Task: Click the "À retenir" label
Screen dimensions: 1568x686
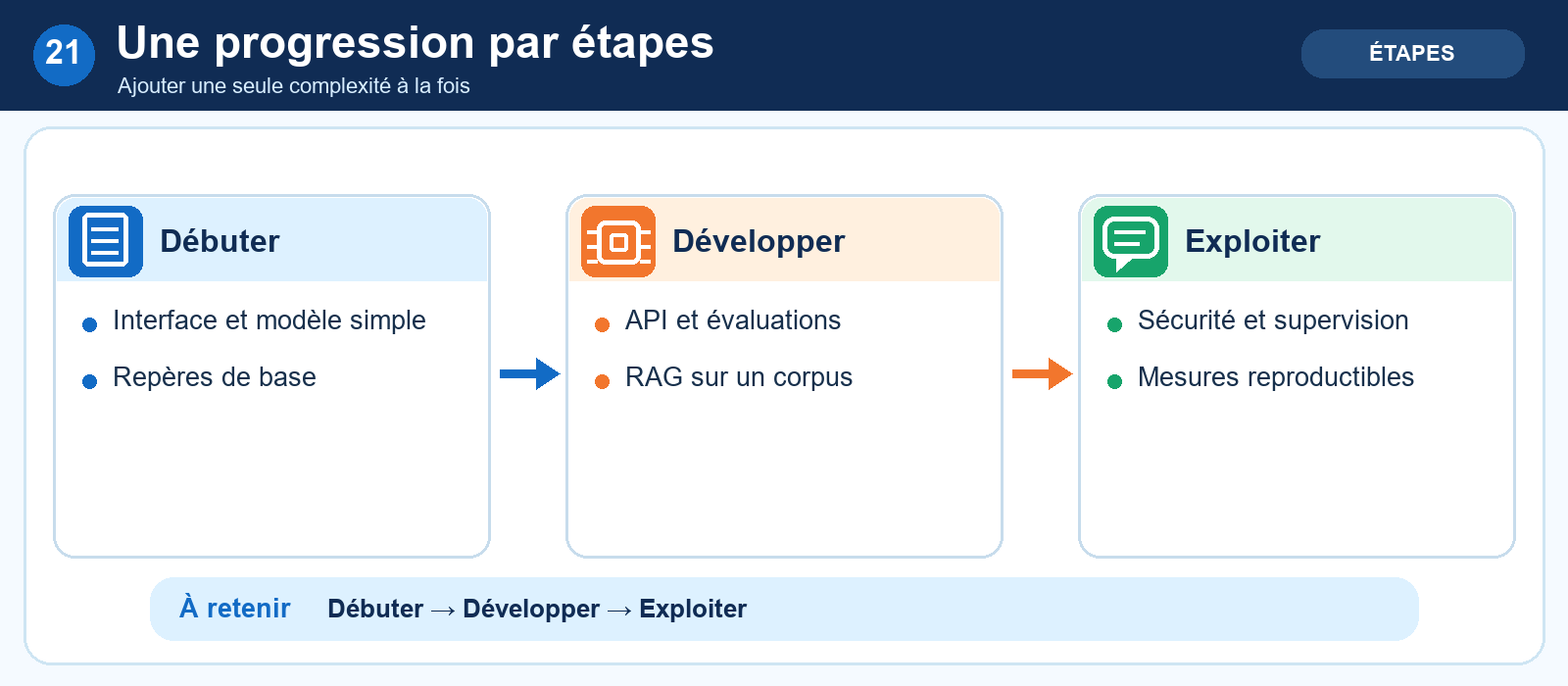Action: [x=235, y=609]
